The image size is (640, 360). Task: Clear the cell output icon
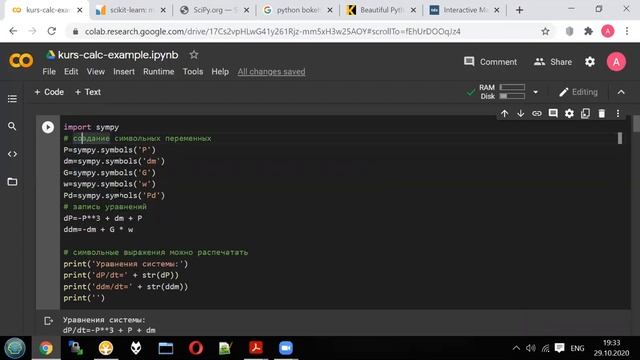point(48,321)
